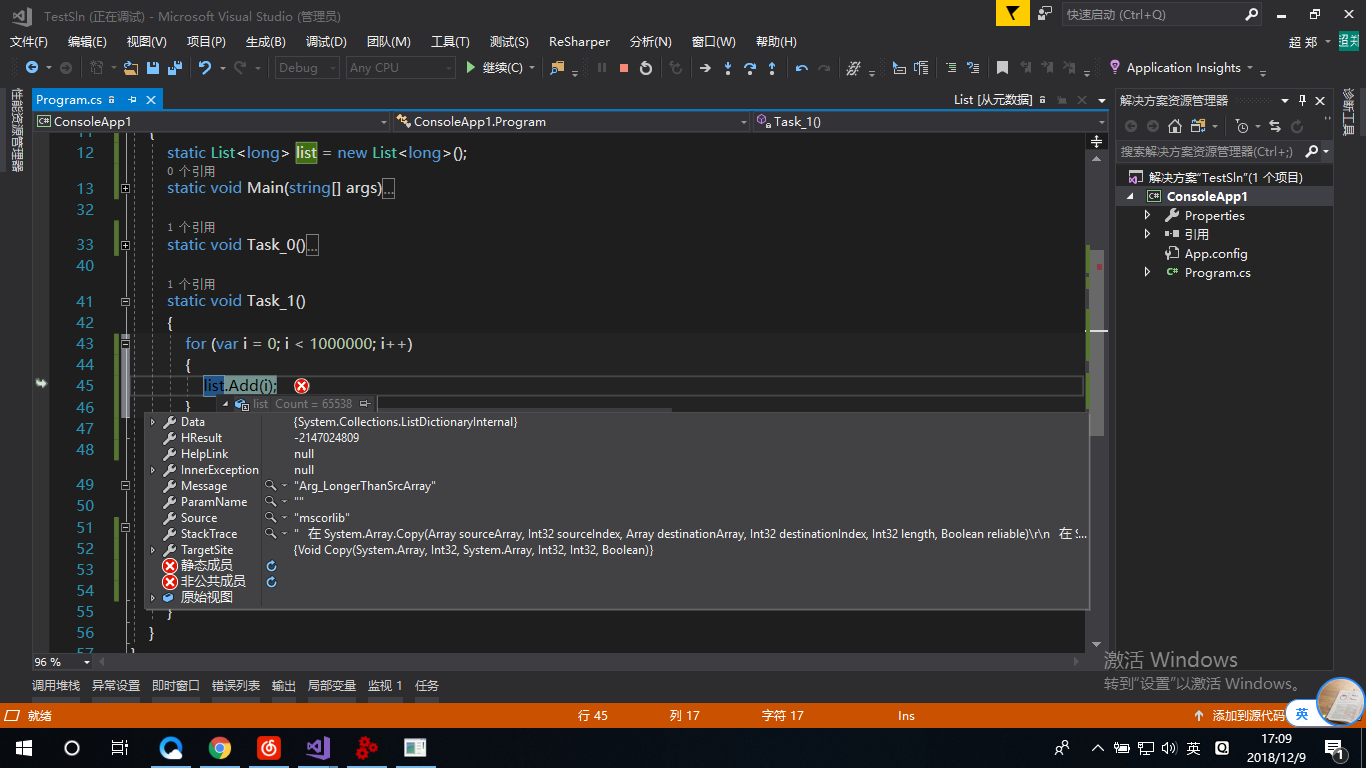Viewport: 1366px width, 768px height.
Task: Open the 局部变量 locals tab
Action: (x=332, y=686)
